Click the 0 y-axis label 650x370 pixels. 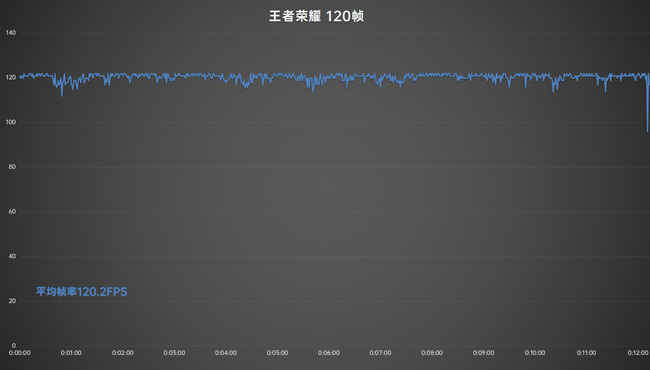(14, 346)
